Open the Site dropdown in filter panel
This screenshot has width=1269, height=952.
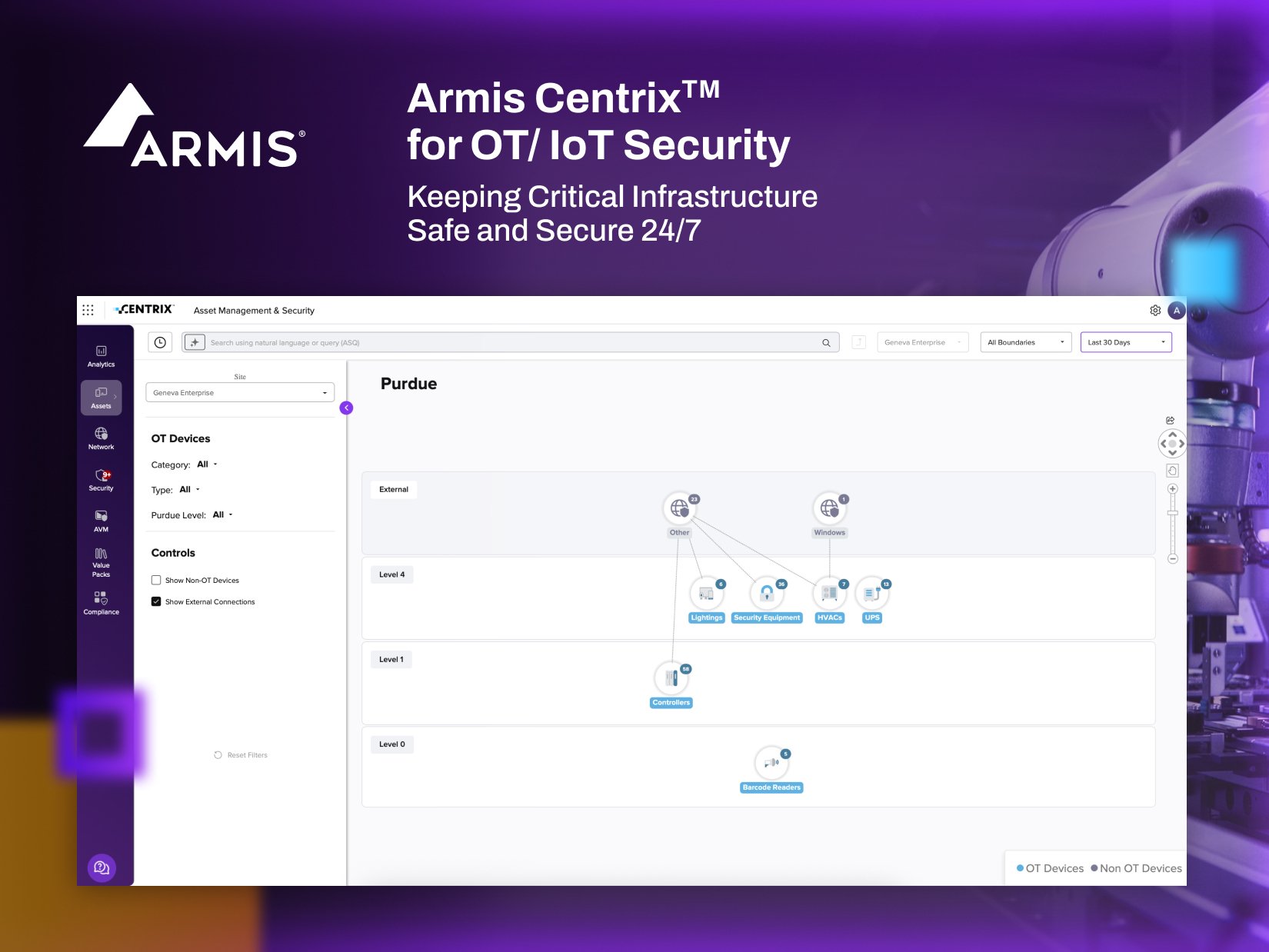(240, 392)
